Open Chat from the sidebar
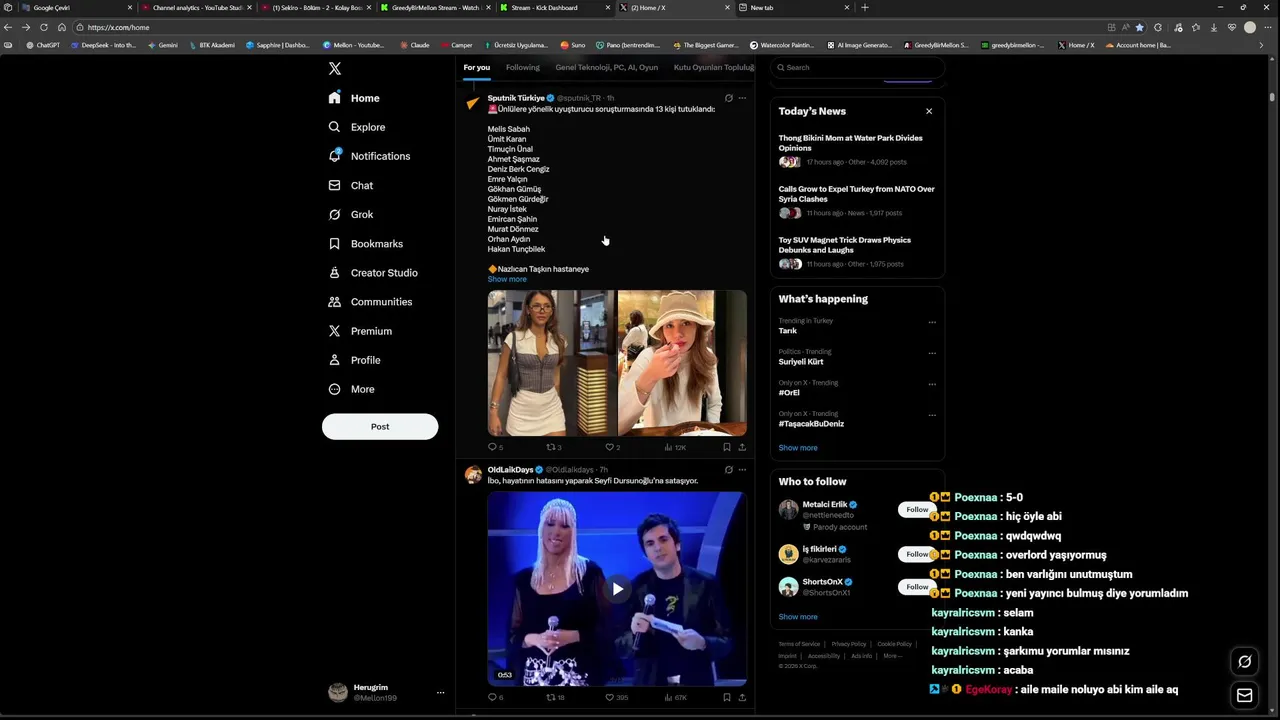This screenshot has width=1280, height=720. 351,185
